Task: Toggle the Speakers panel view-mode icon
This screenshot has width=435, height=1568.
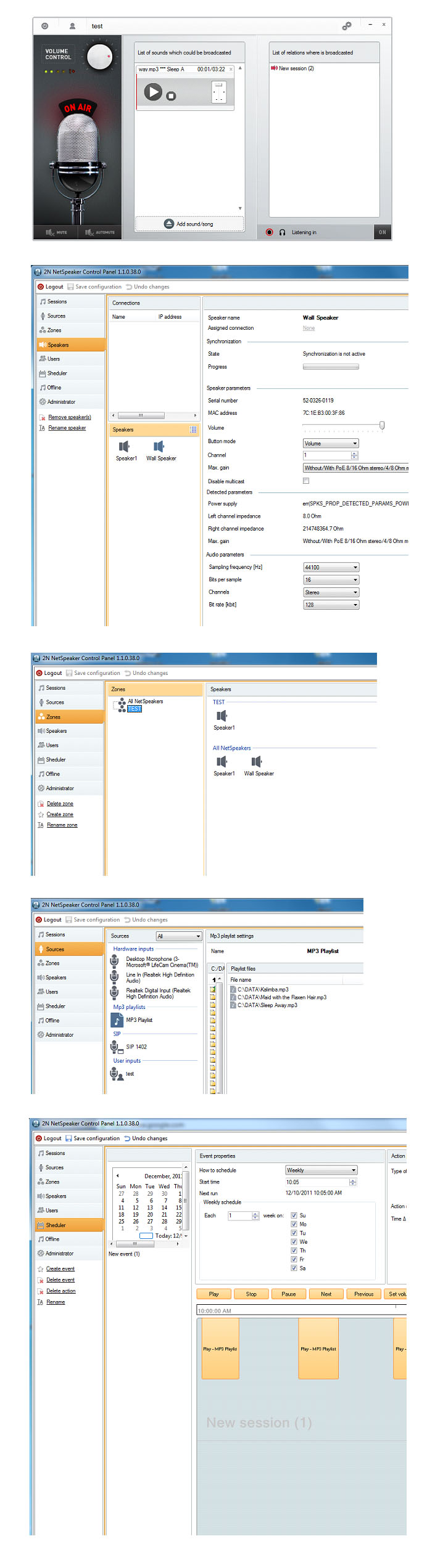Action: [193, 430]
